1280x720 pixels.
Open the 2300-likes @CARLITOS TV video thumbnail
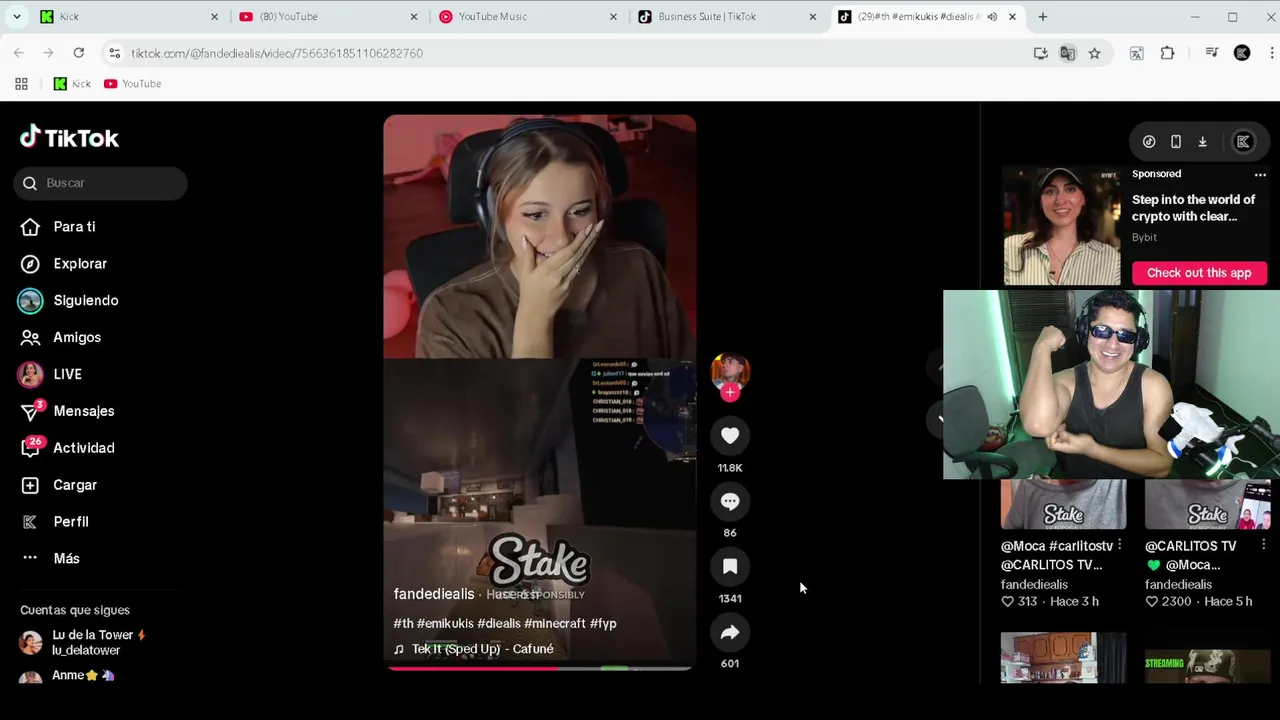[1207, 504]
